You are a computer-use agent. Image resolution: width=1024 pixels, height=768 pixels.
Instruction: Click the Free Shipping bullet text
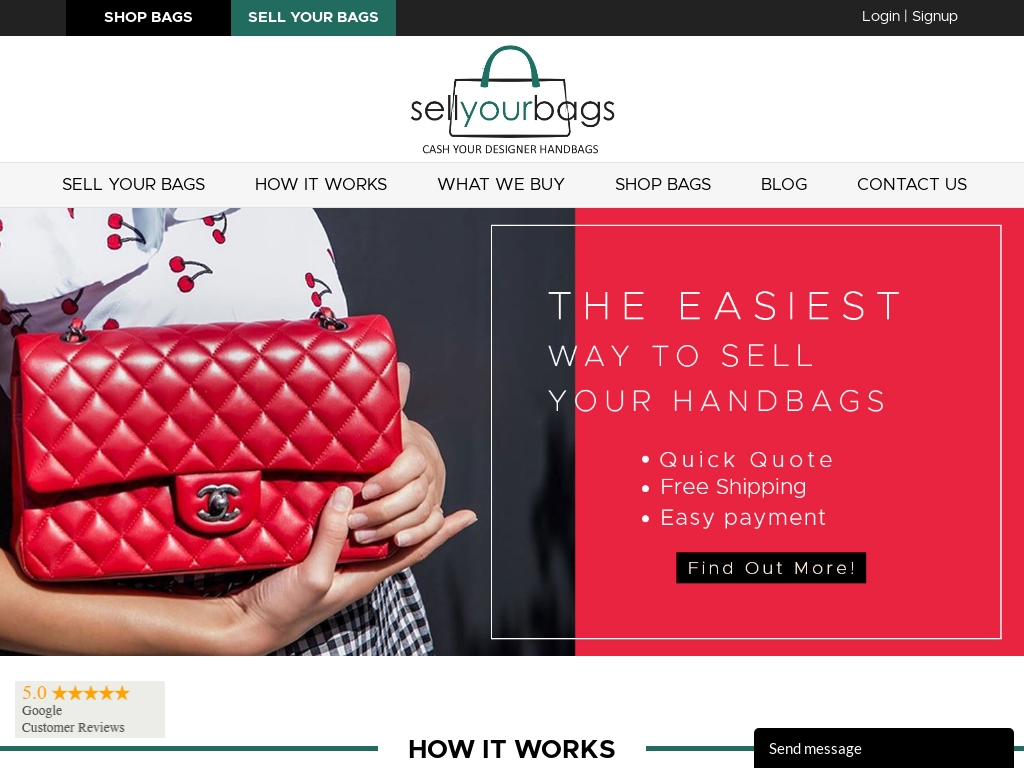pyautogui.click(x=733, y=487)
